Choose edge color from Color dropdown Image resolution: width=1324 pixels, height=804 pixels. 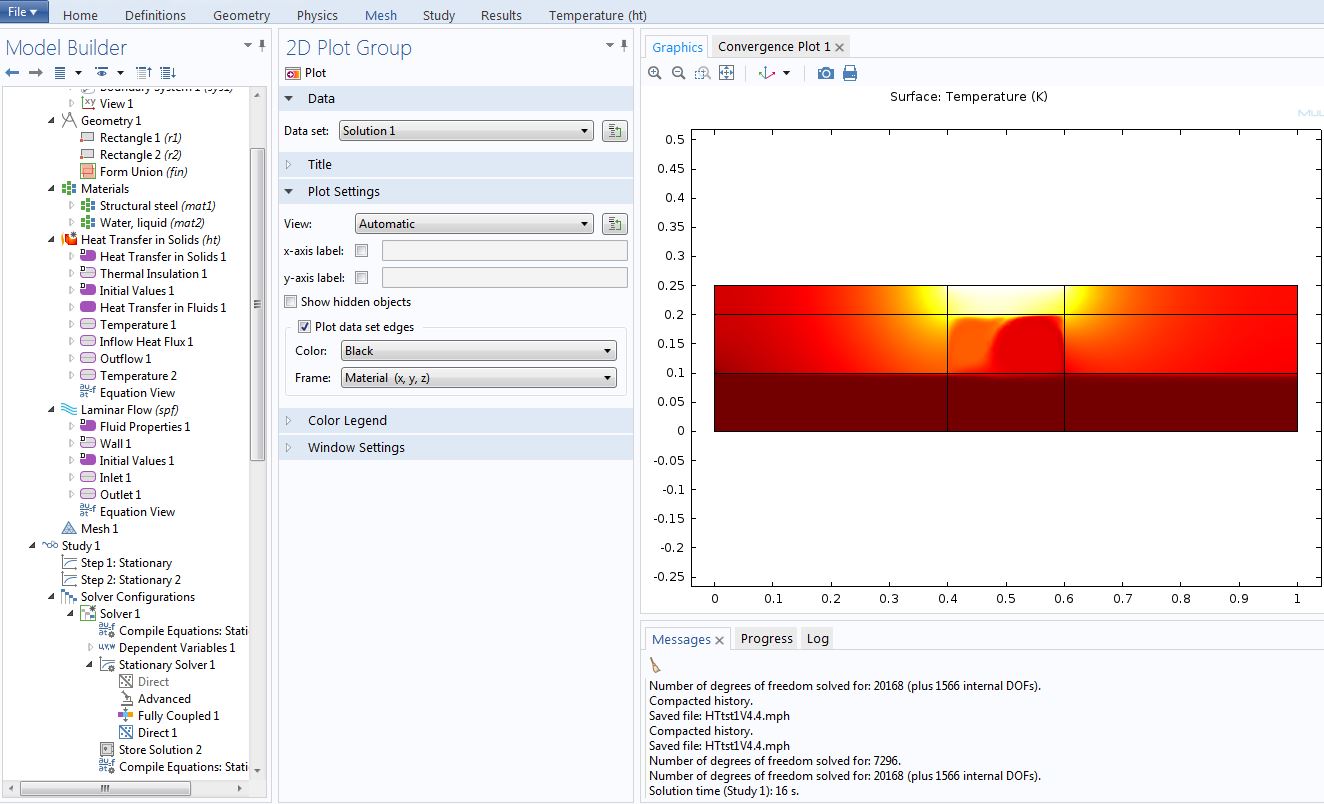pos(478,351)
